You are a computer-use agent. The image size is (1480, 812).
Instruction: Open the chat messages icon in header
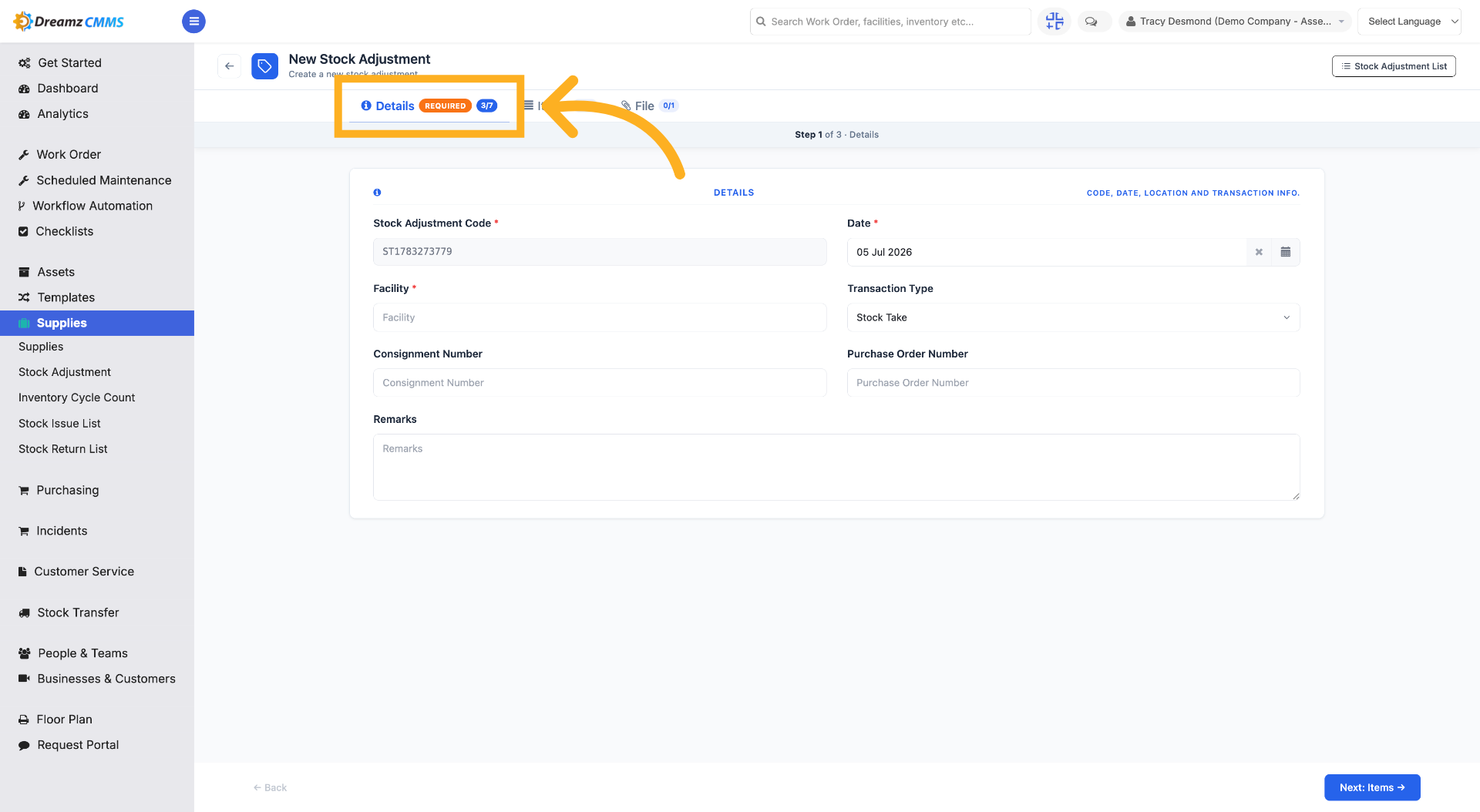click(x=1091, y=22)
